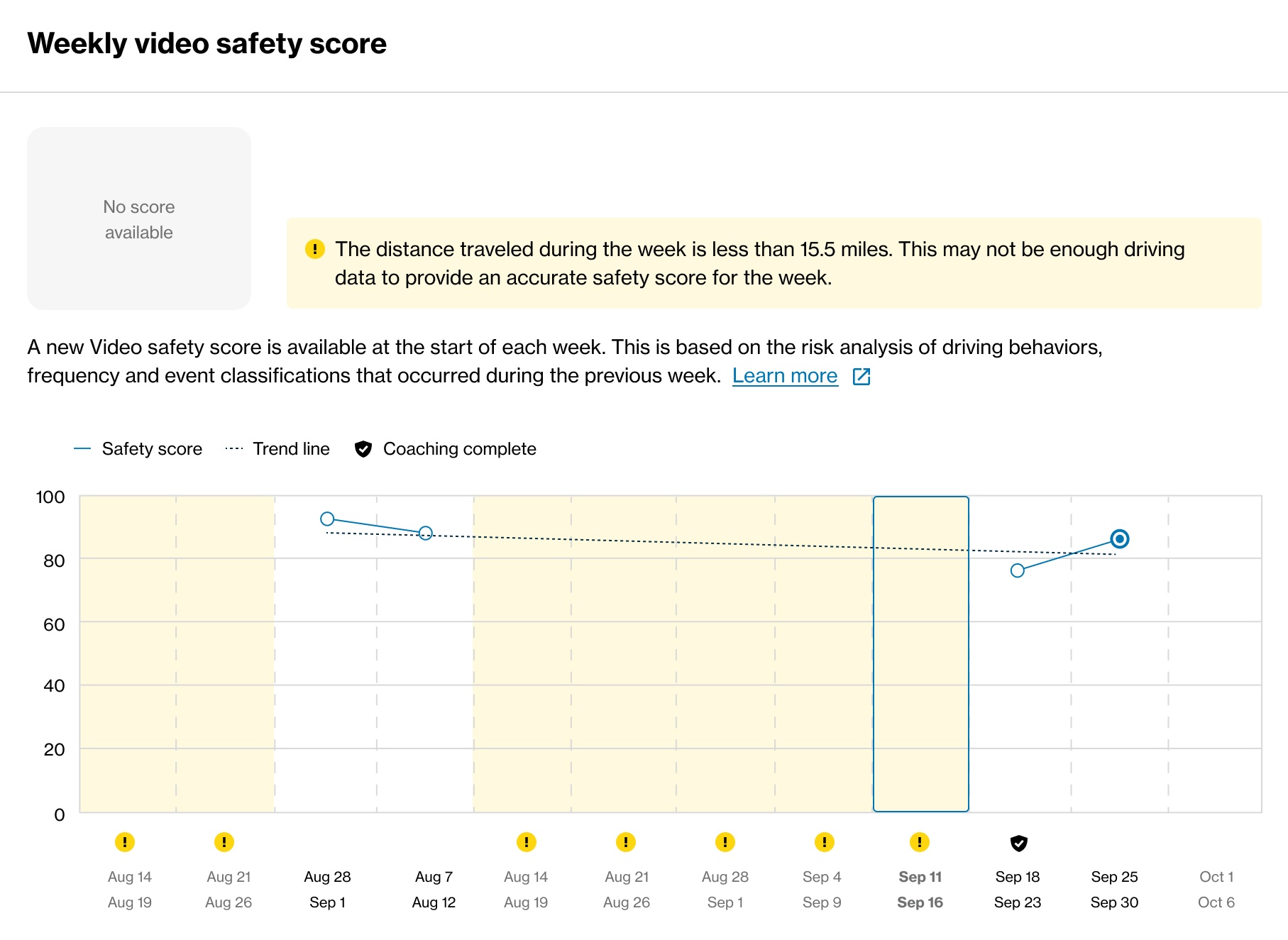Screen dimensions: 1288x940
Task: Select the Sep 25 – Sep 30 score point
Action: pyautogui.click(x=1119, y=539)
